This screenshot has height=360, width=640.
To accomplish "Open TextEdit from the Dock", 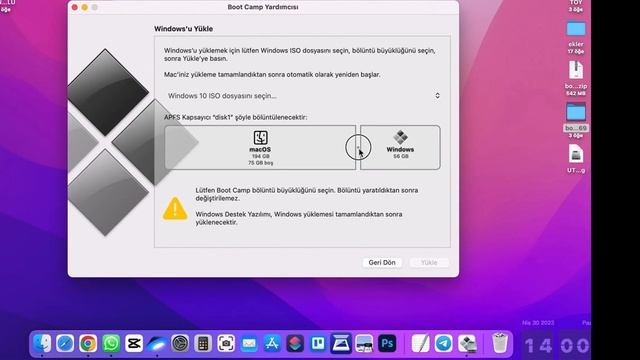I will [420, 343].
